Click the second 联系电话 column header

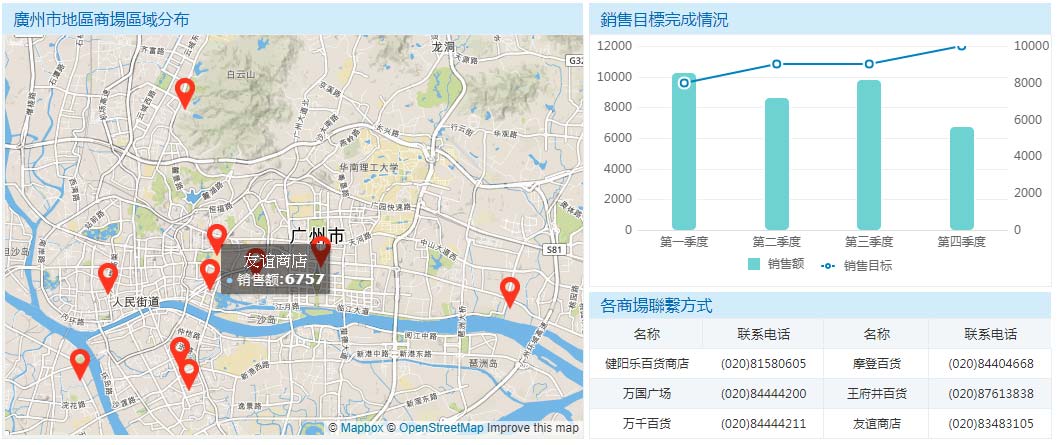[990, 334]
